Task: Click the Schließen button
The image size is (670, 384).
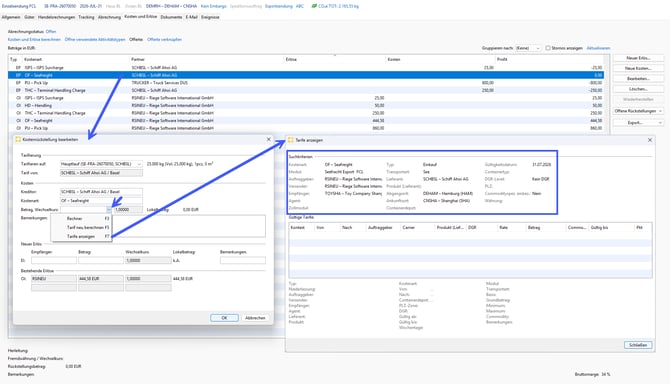Action: tap(638, 345)
